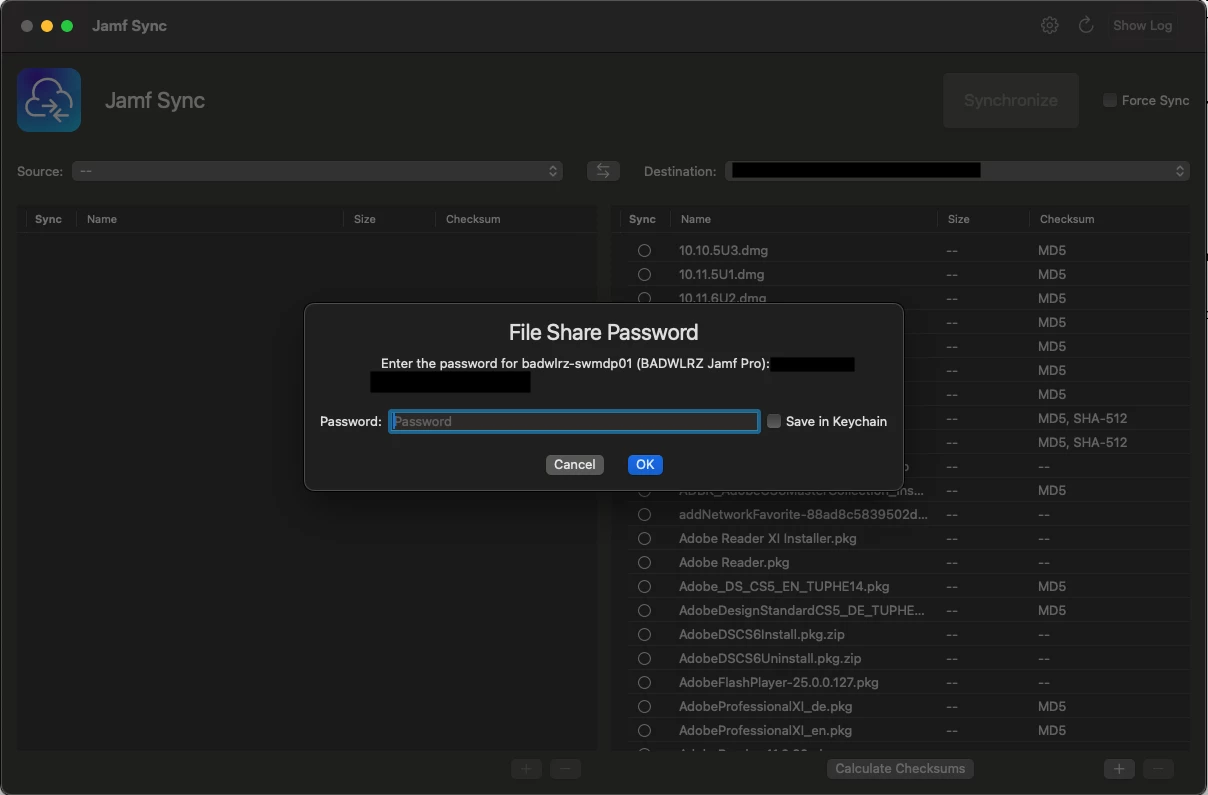This screenshot has height=795, width=1208.
Task: Confirm password with OK button
Action: click(645, 464)
